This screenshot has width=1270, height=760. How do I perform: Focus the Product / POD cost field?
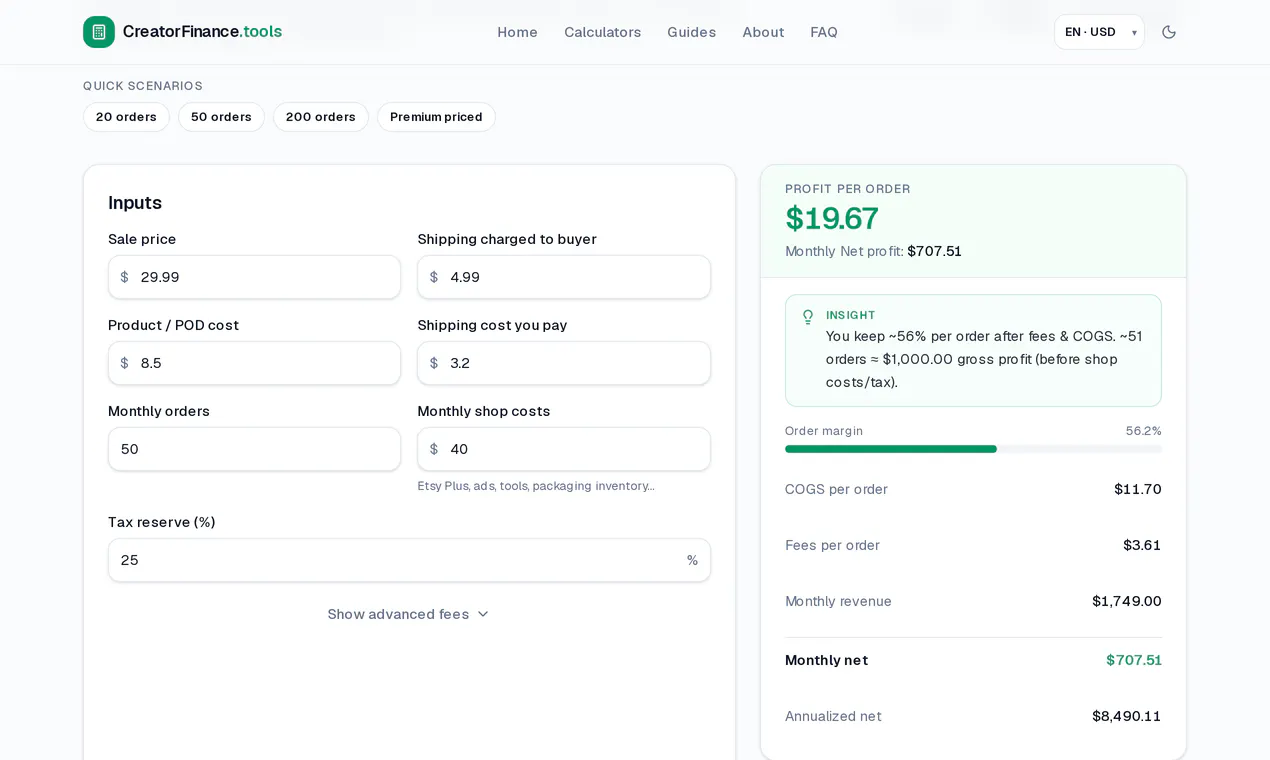pyautogui.click(x=254, y=363)
